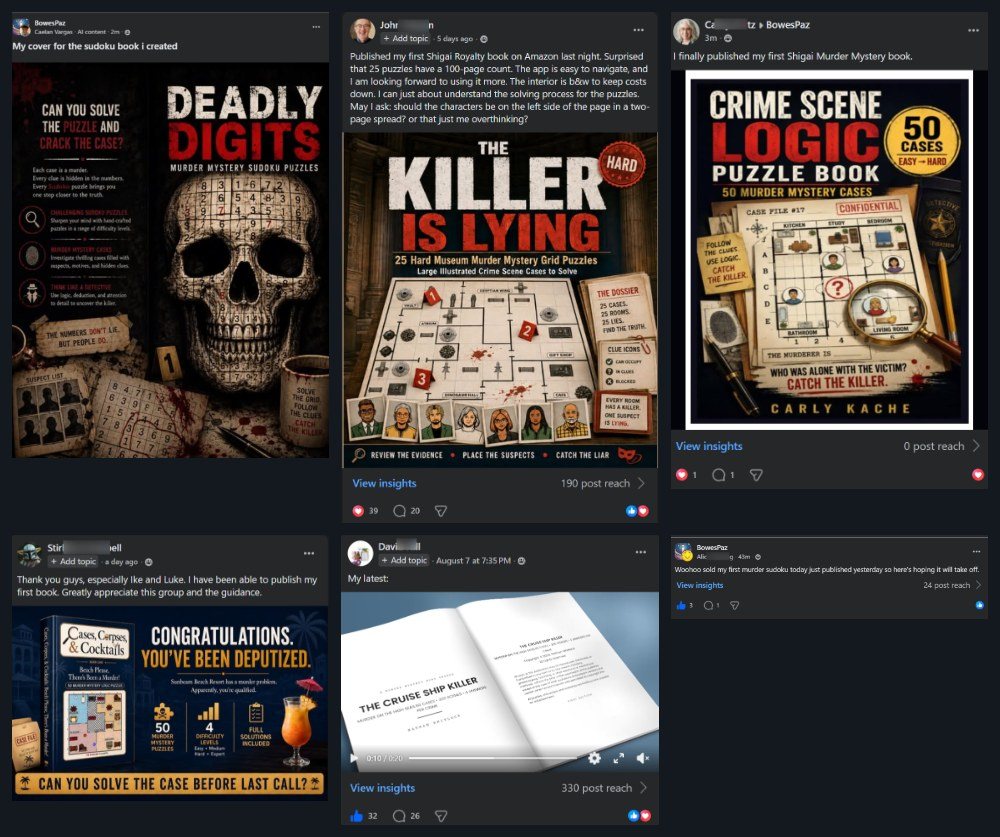
Task: Unmute the Cruise Ship Killer video
Action: 643,758
